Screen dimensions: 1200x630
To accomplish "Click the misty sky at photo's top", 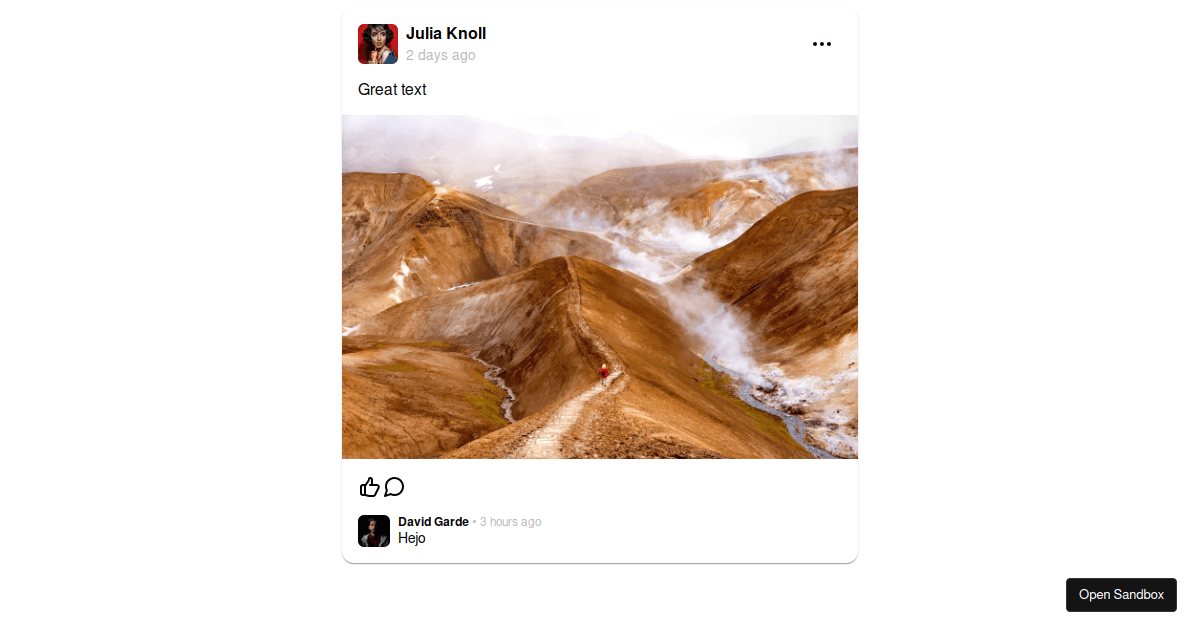I will click(x=600, y=135).
